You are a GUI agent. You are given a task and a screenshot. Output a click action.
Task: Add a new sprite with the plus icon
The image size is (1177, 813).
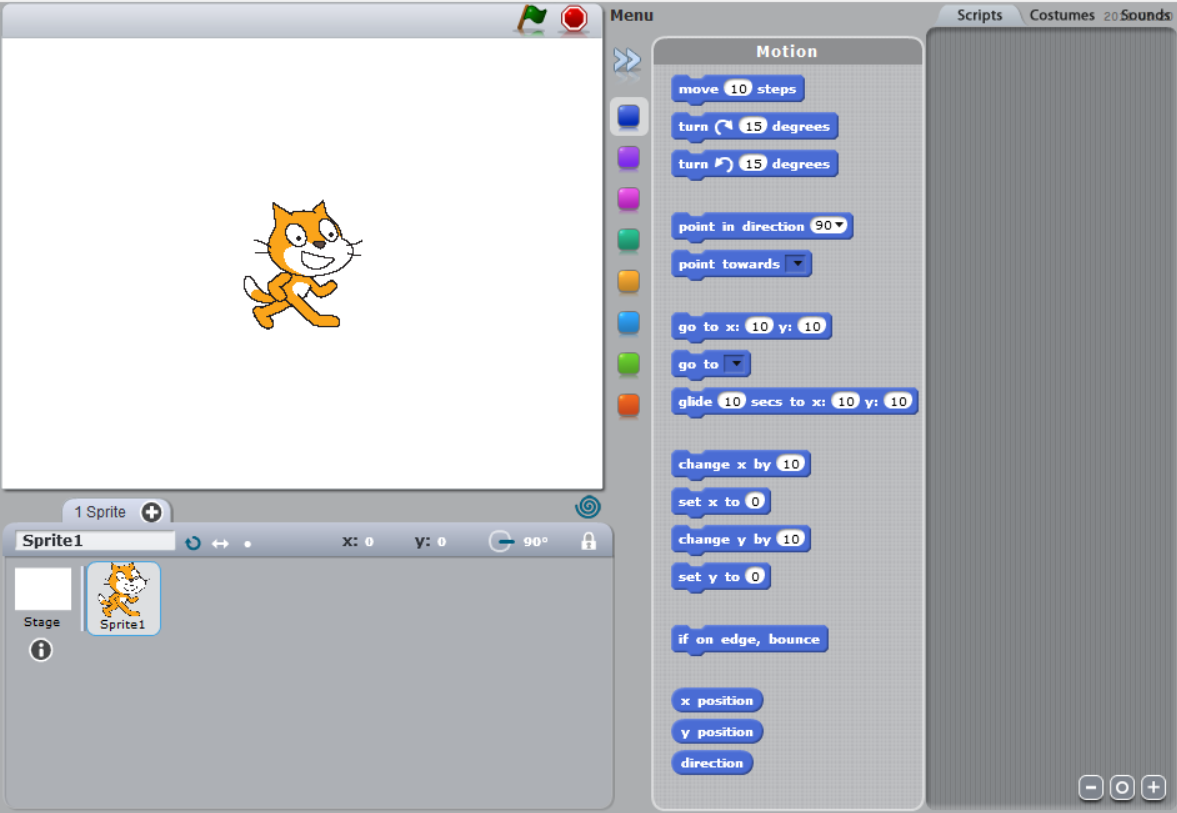[x=151, y=512]
